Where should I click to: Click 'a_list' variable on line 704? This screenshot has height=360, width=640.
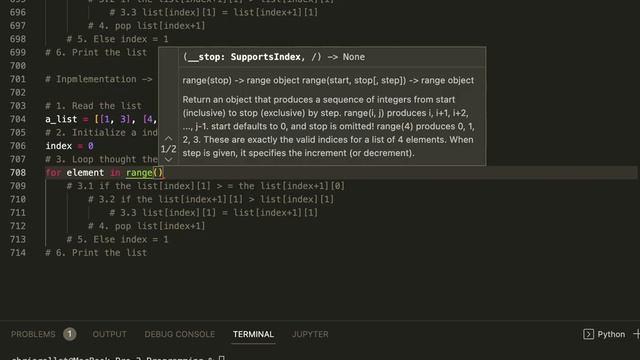pos(61,119)
